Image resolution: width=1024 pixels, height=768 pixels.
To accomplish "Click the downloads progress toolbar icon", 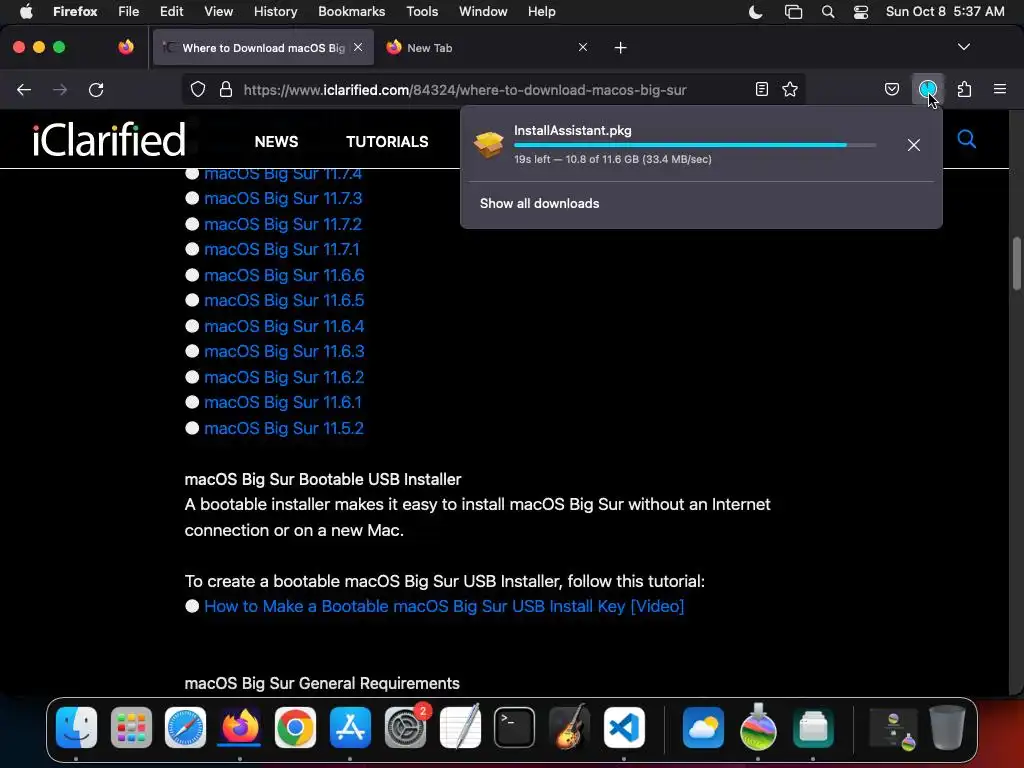I will [927, 89].
